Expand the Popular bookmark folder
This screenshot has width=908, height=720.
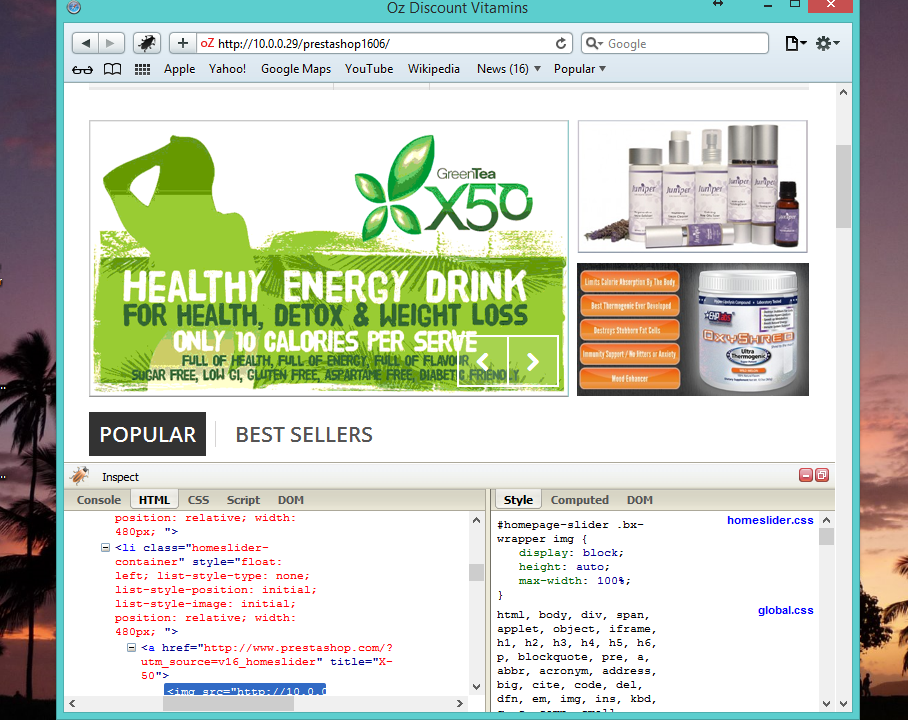pos(580,69)
